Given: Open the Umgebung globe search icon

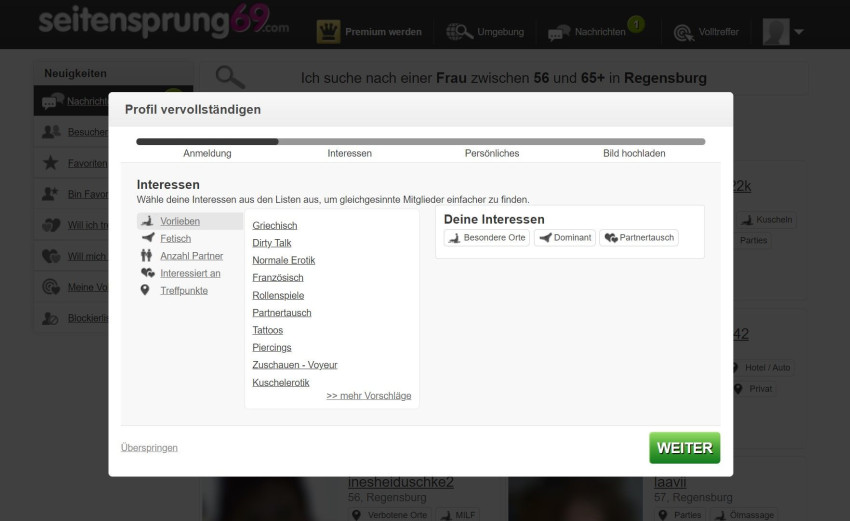Looking at the screenshot, I should pyautogui.click(x=459, y=32).
